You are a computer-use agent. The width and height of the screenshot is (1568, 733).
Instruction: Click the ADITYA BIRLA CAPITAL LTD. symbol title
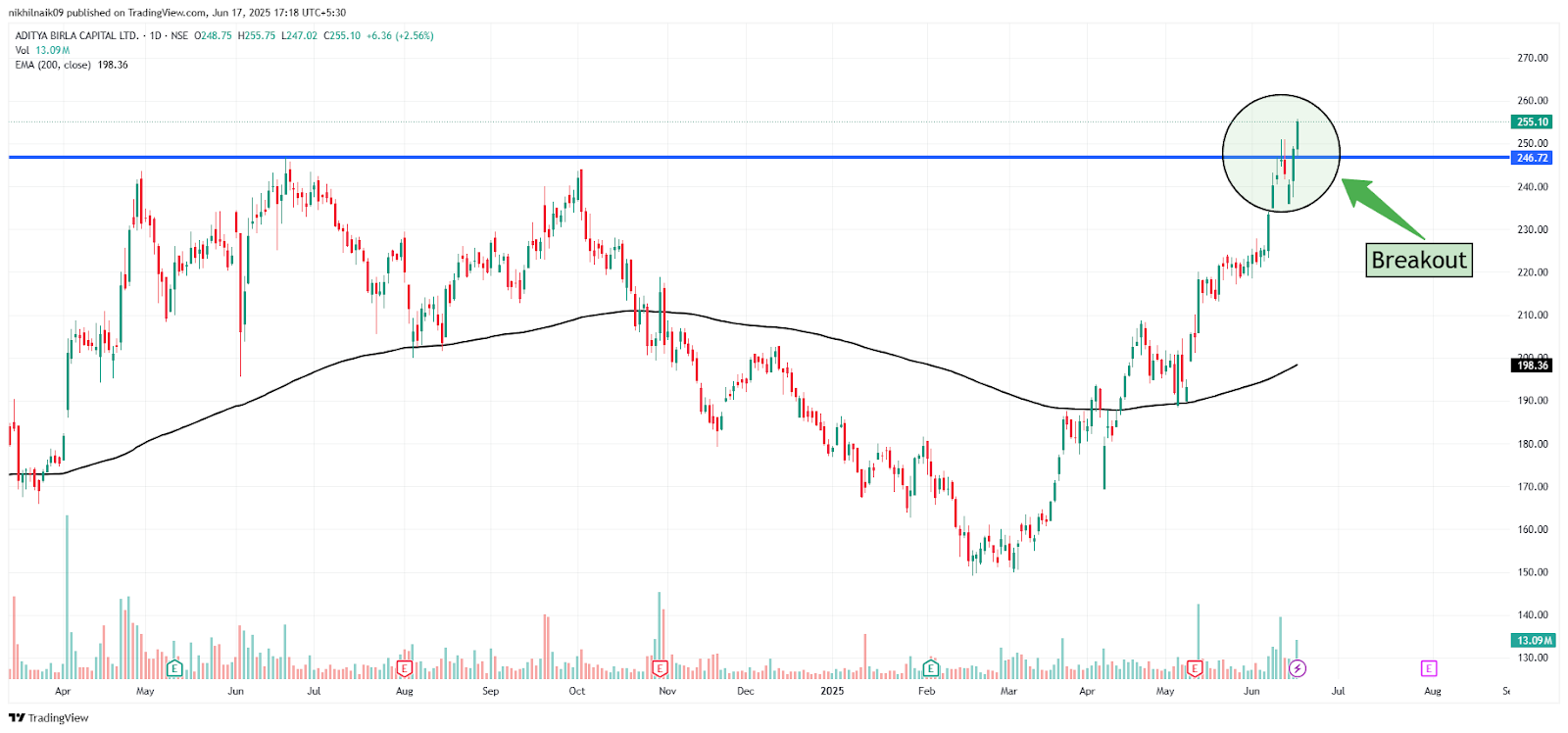77,35
